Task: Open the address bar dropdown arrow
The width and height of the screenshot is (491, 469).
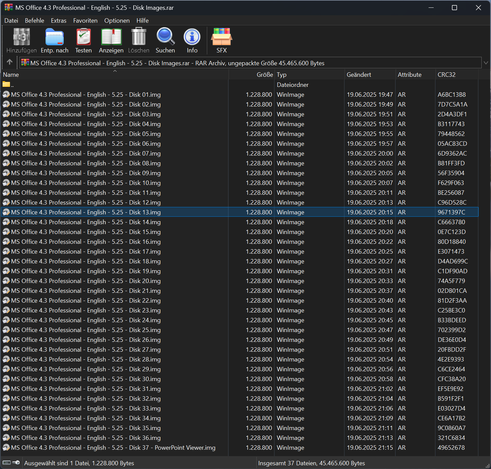Action: [x=486, y=63]
